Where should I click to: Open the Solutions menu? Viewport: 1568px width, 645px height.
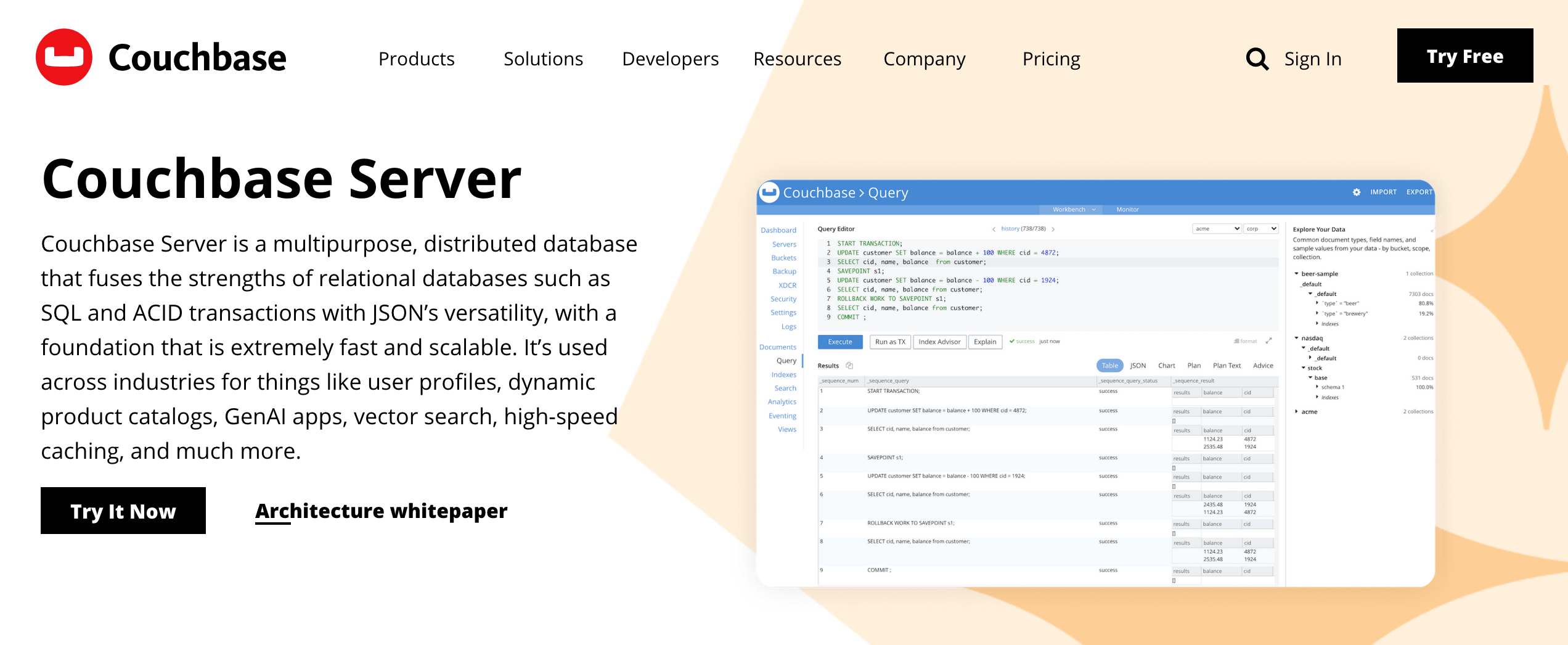[x=543, y=59]
